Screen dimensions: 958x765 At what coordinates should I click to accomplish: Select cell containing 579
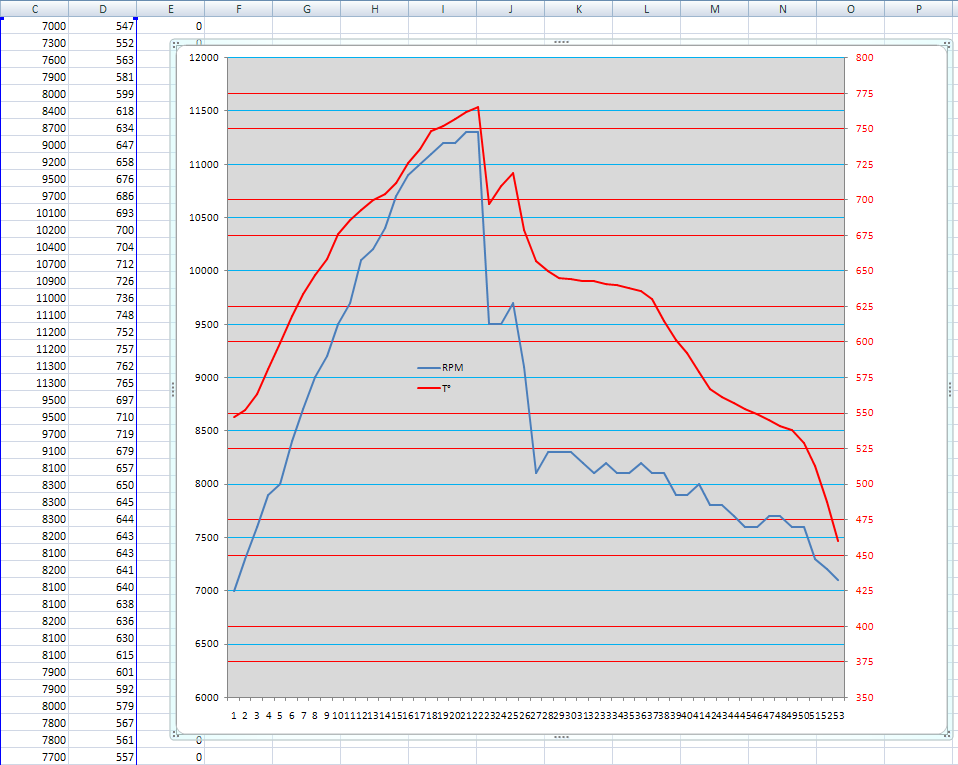103,706
